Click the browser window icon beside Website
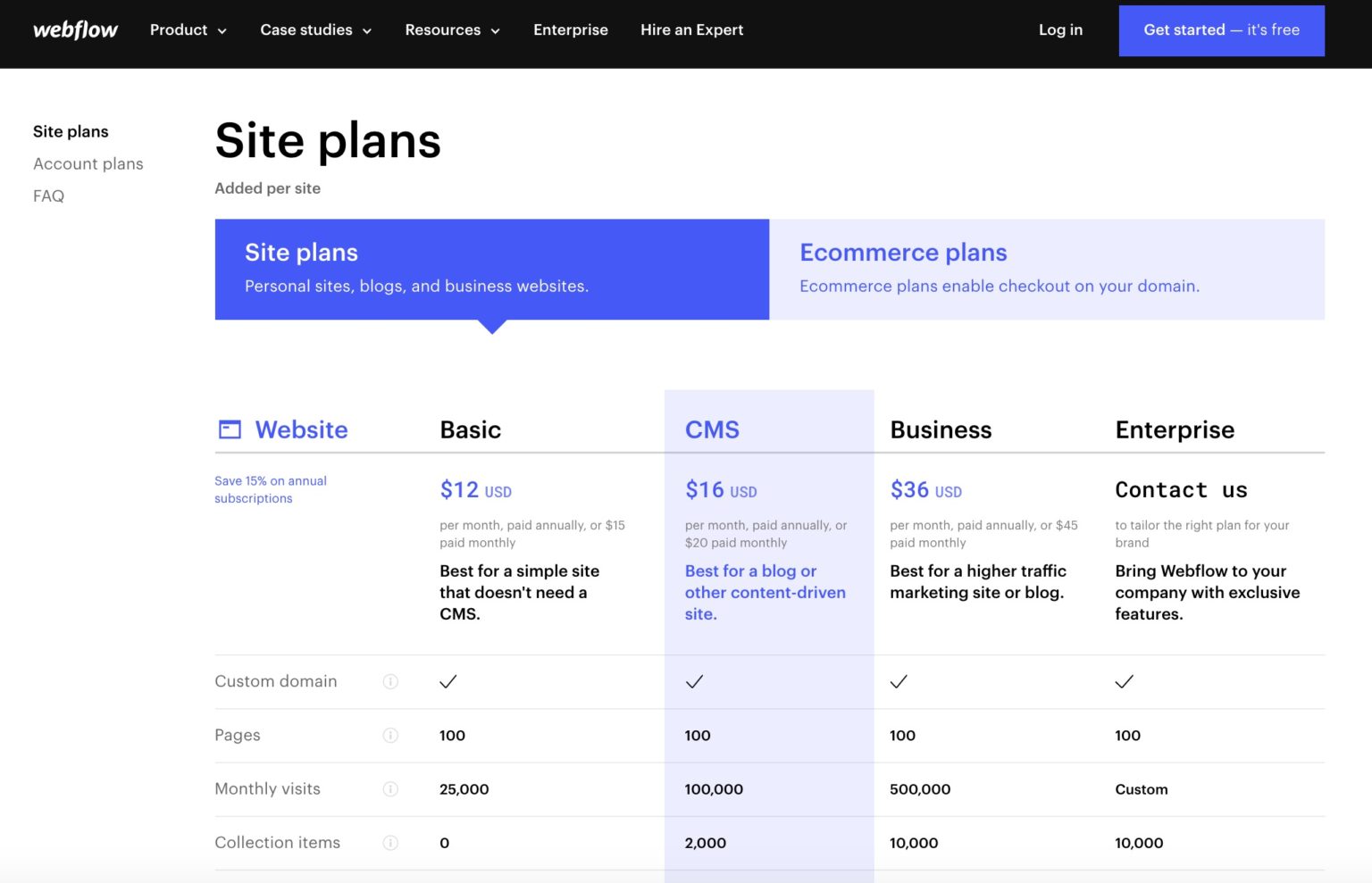Image resolution: width=1372 pixels, height=883 pixels. point(230,429)
